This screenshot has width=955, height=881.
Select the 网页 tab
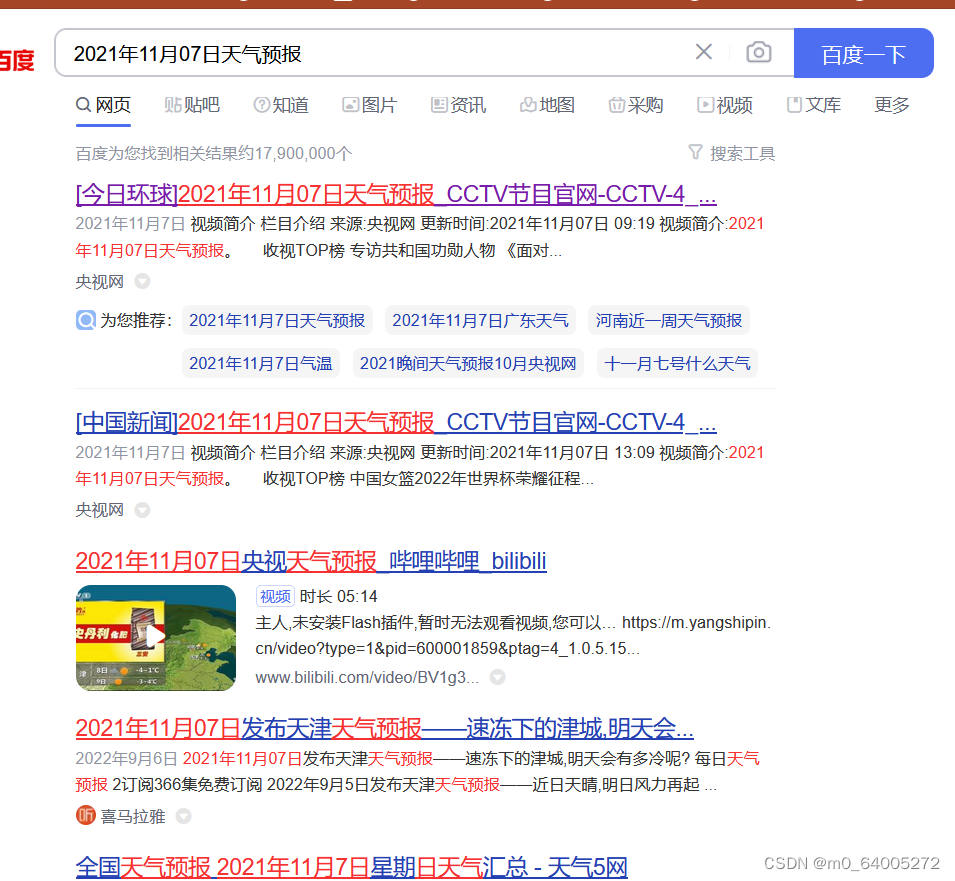pyautogui.click(x=104, y=105)
